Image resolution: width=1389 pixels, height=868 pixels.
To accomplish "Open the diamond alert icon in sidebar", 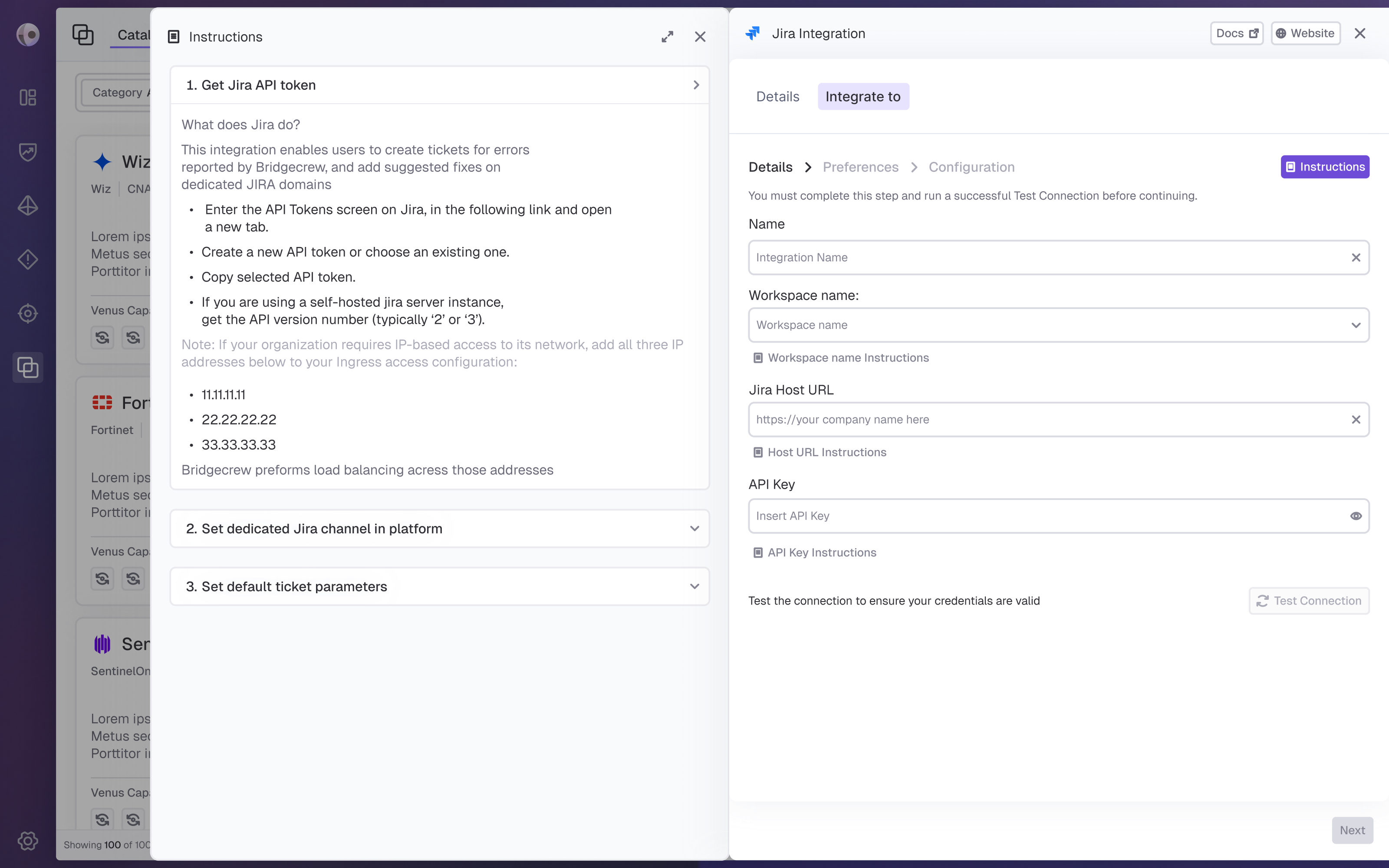I will [x=27, y=260].
